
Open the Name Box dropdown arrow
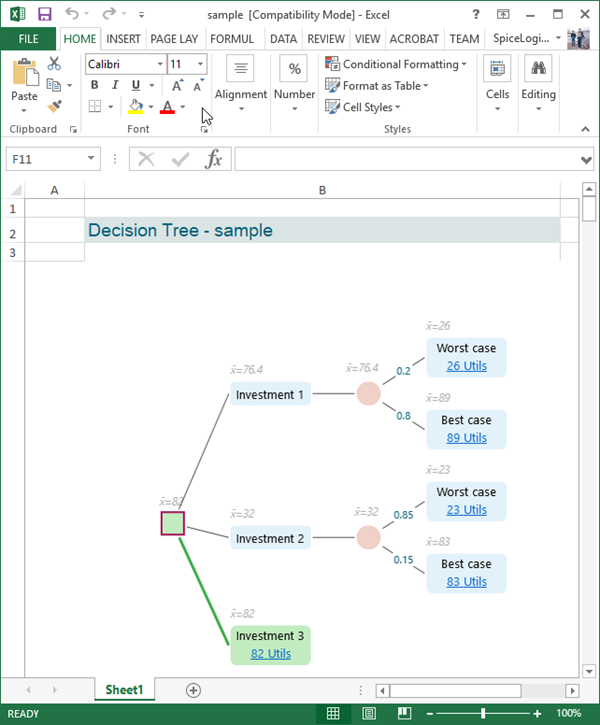[92, 159]
